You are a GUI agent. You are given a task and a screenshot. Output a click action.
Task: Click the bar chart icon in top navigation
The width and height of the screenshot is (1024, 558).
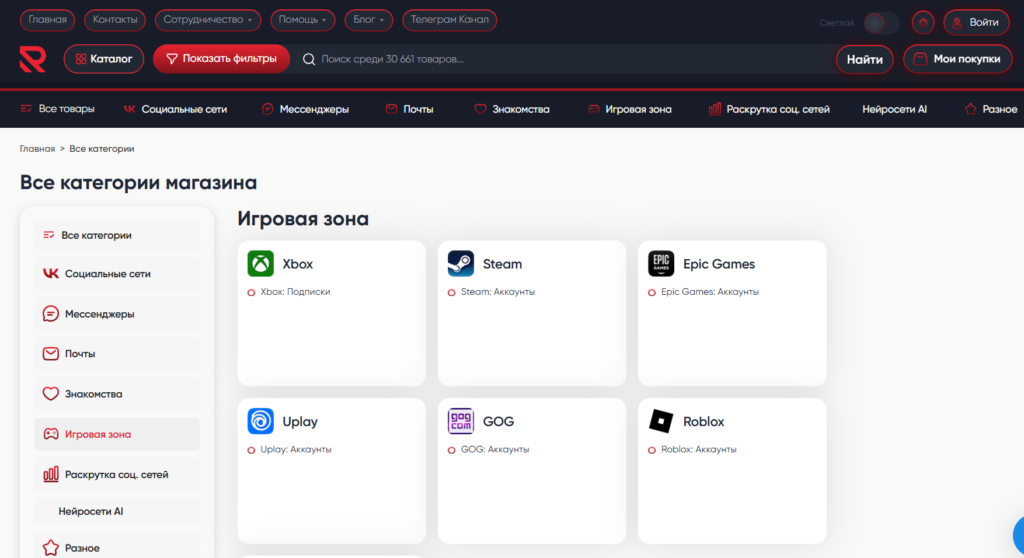tap(714, 109)
